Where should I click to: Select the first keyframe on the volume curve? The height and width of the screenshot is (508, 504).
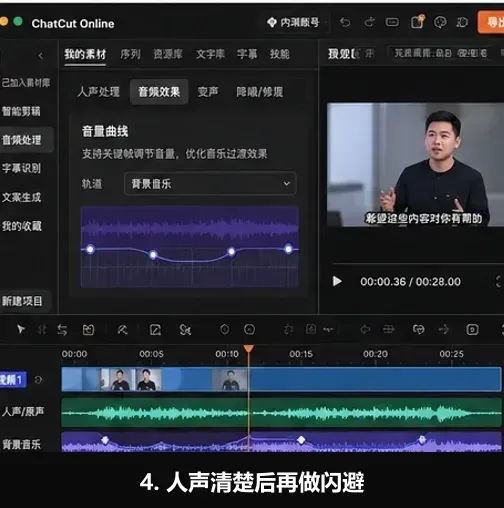pos(90,249)
